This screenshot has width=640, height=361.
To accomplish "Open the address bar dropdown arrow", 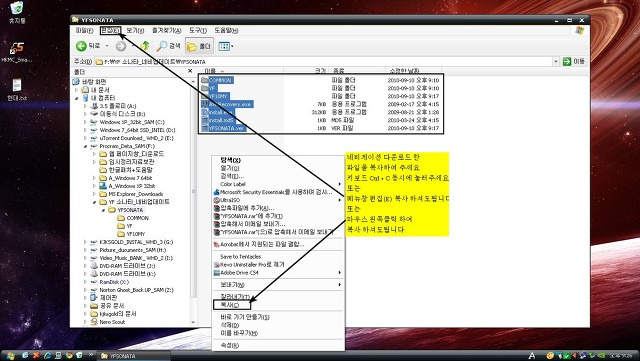I will pyautogui.click(x=556, y=61).
